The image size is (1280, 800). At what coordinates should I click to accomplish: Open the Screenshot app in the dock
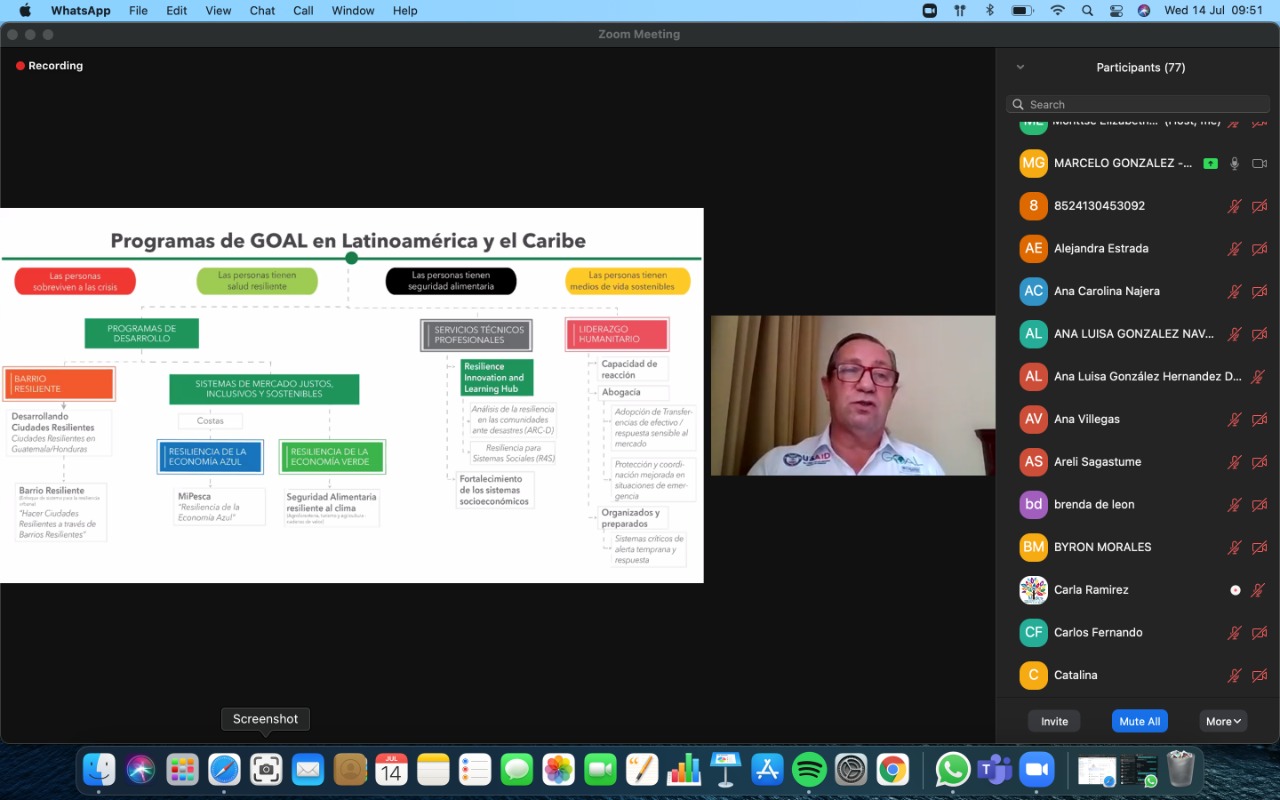click(266, 769)
